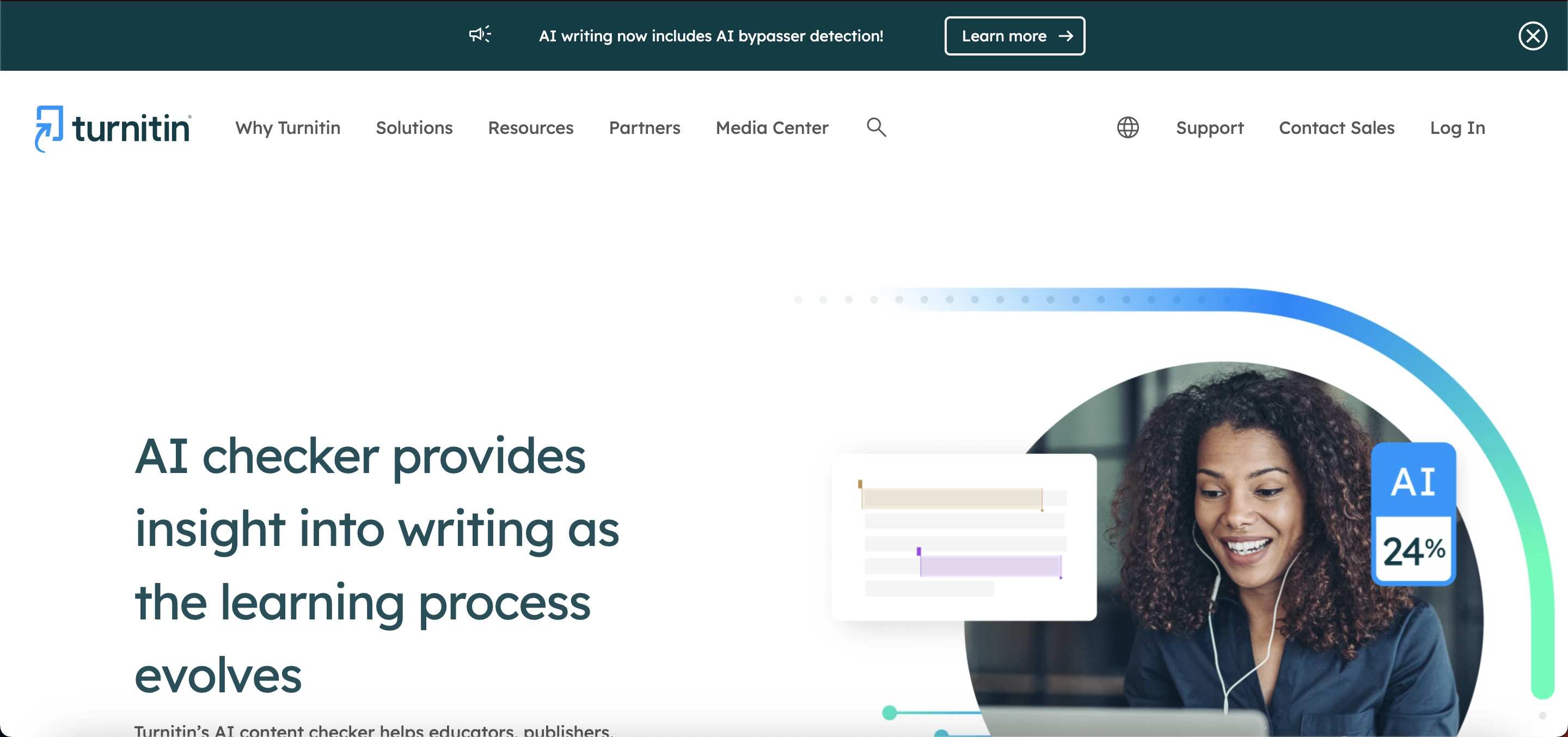Dismiss the announcement banner with X
The width and height of the screenshot is (1568, 737).
pyautogui.click(x=1532, y=36)
